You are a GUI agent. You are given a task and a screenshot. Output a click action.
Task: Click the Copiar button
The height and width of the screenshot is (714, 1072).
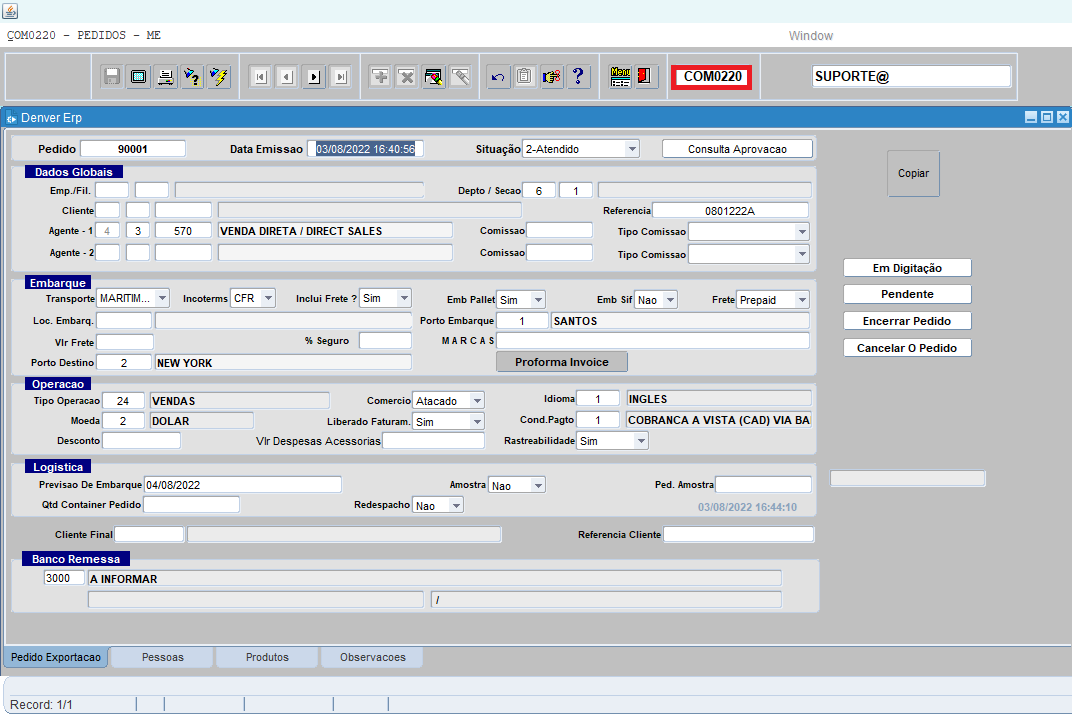(x=913, y=174)
